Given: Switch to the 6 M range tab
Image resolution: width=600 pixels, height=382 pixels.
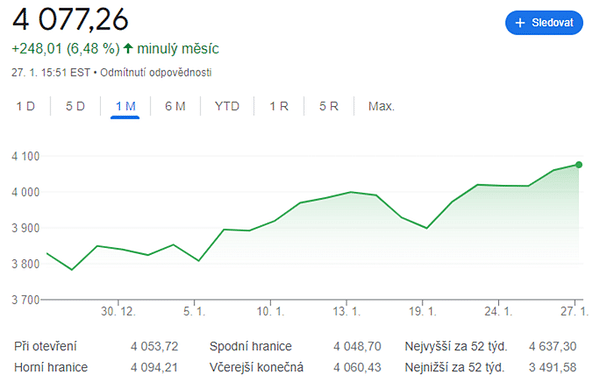Looking at the screenshot, I should pyautogui.click(x=175, y=106).
